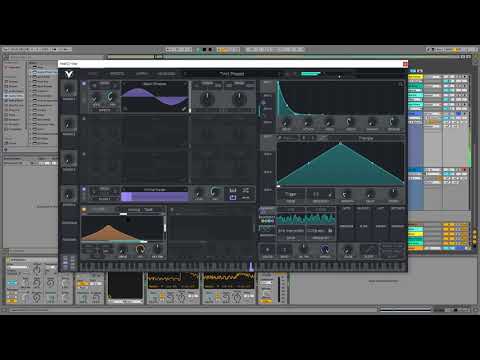Open Filter 1 type dropdown

click(x=141, y=210)
